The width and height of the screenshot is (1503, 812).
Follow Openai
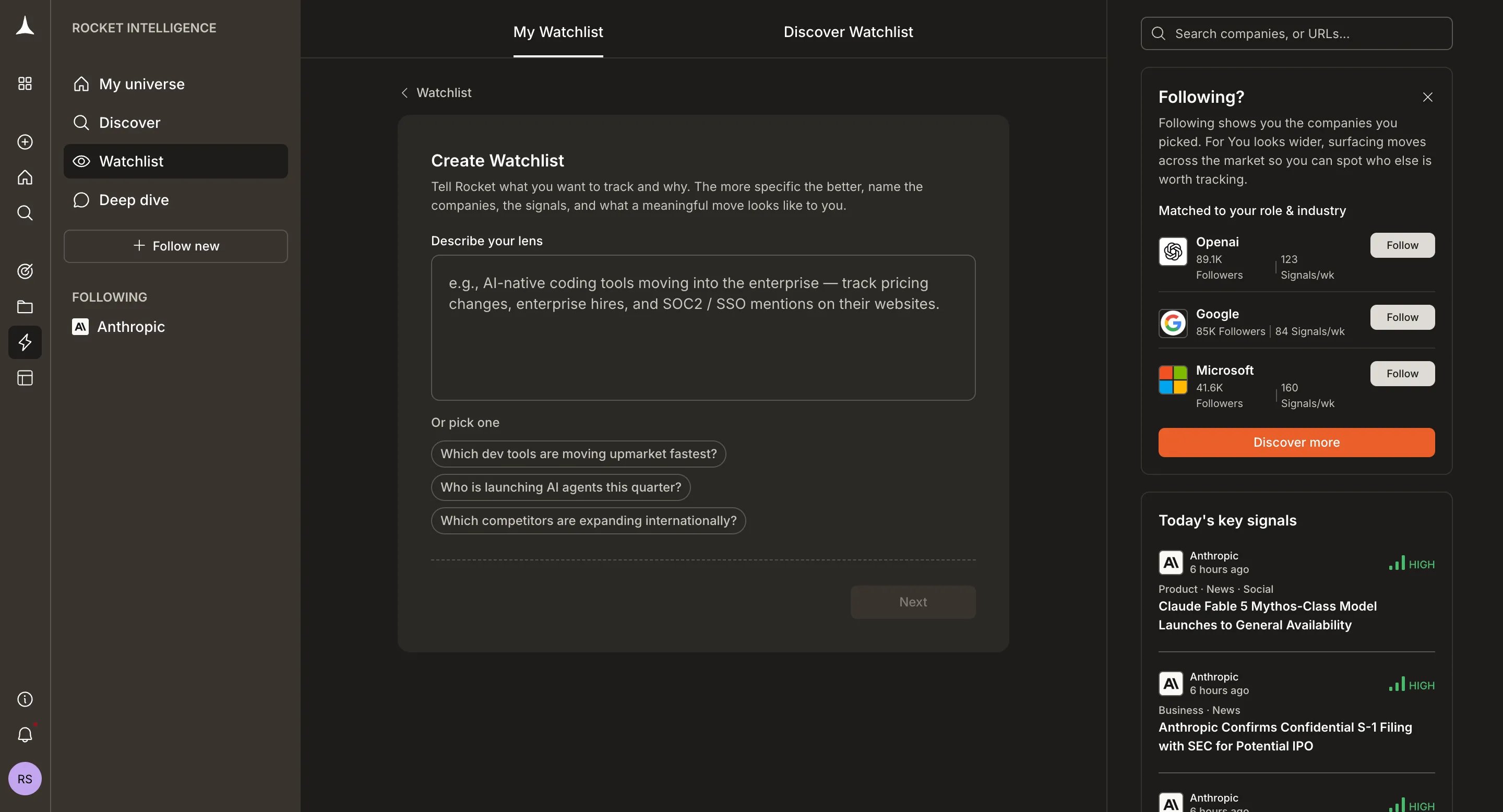[x=1402, y=246]
